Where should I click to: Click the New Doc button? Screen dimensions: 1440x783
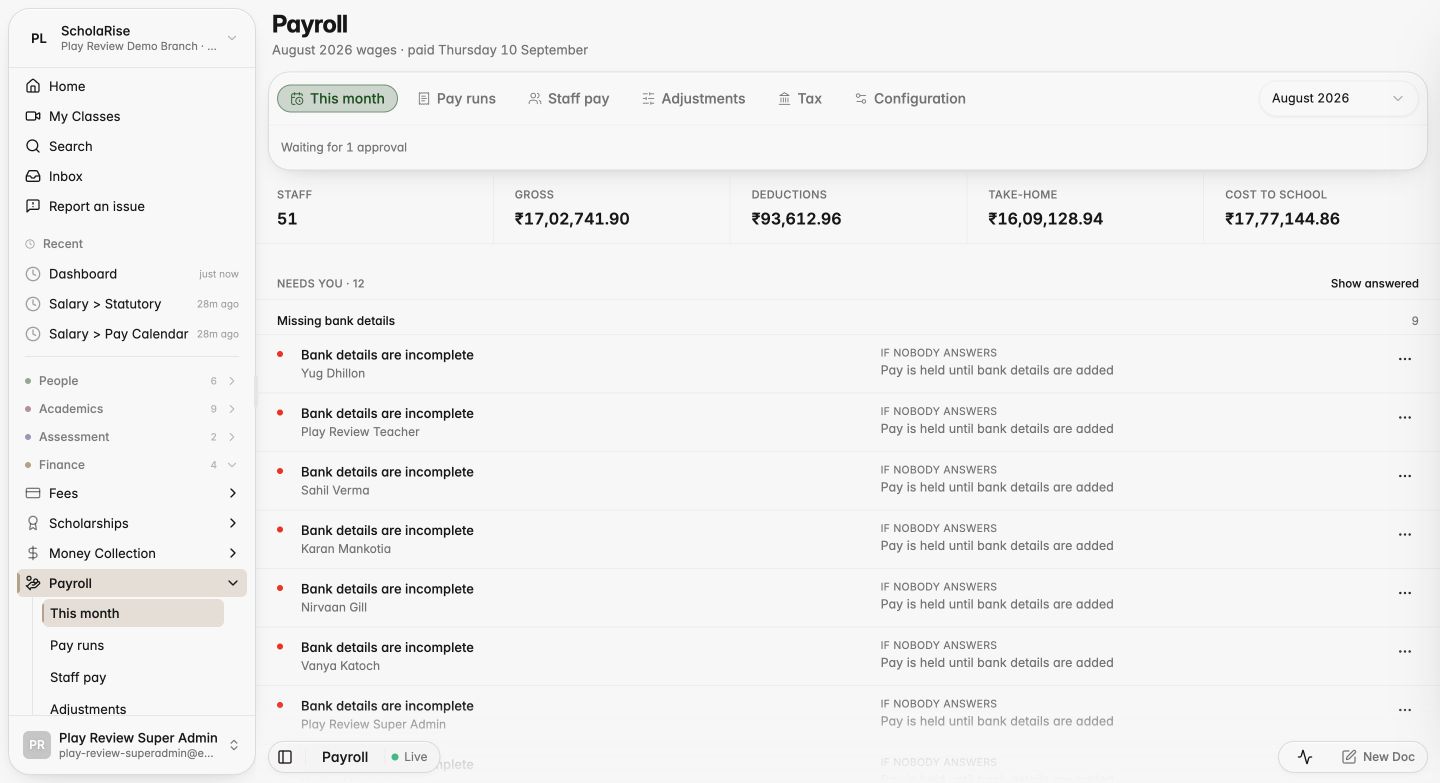click(x=1378, y=757)
